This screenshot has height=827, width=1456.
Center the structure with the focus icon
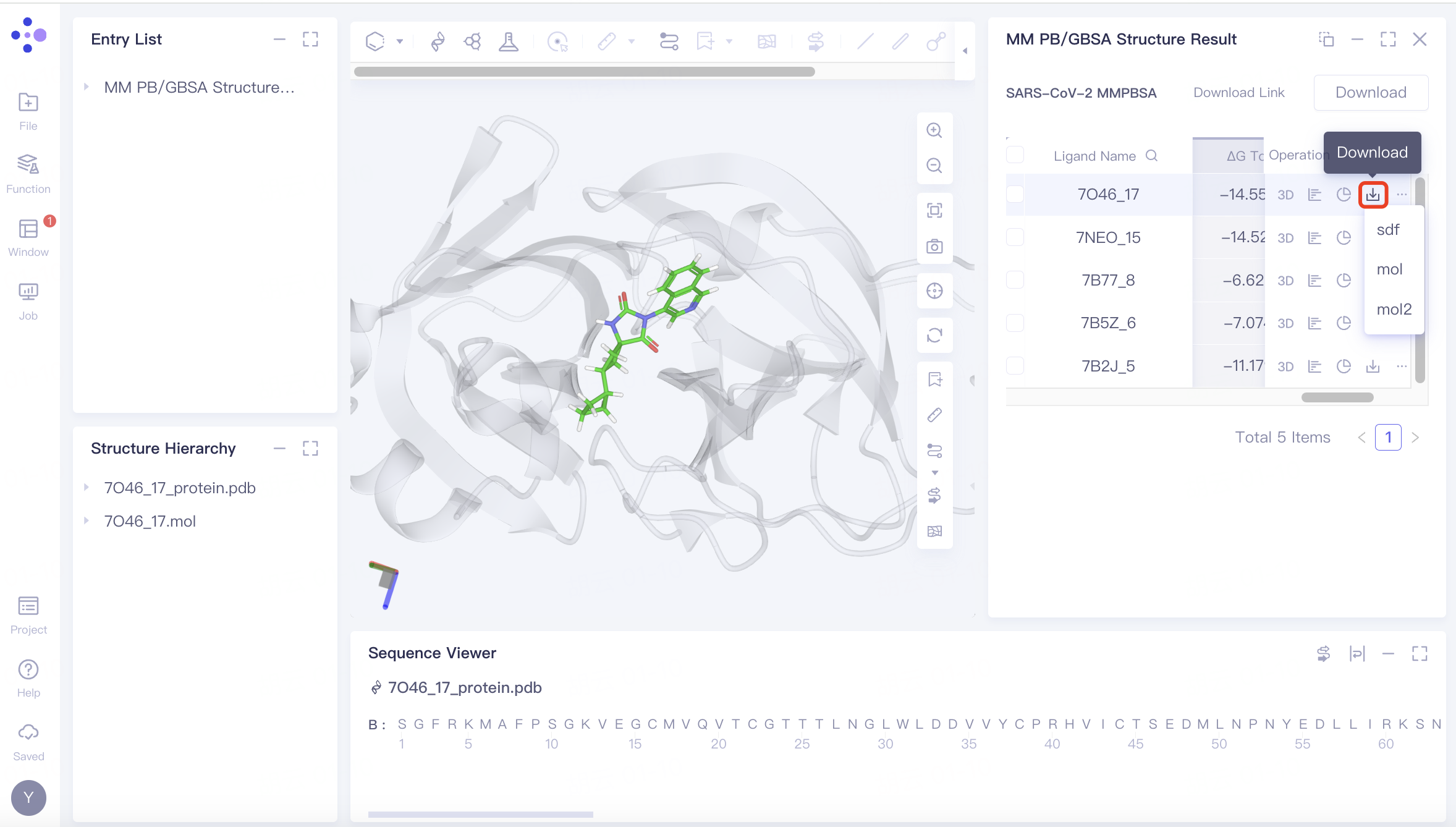[934, 291]
